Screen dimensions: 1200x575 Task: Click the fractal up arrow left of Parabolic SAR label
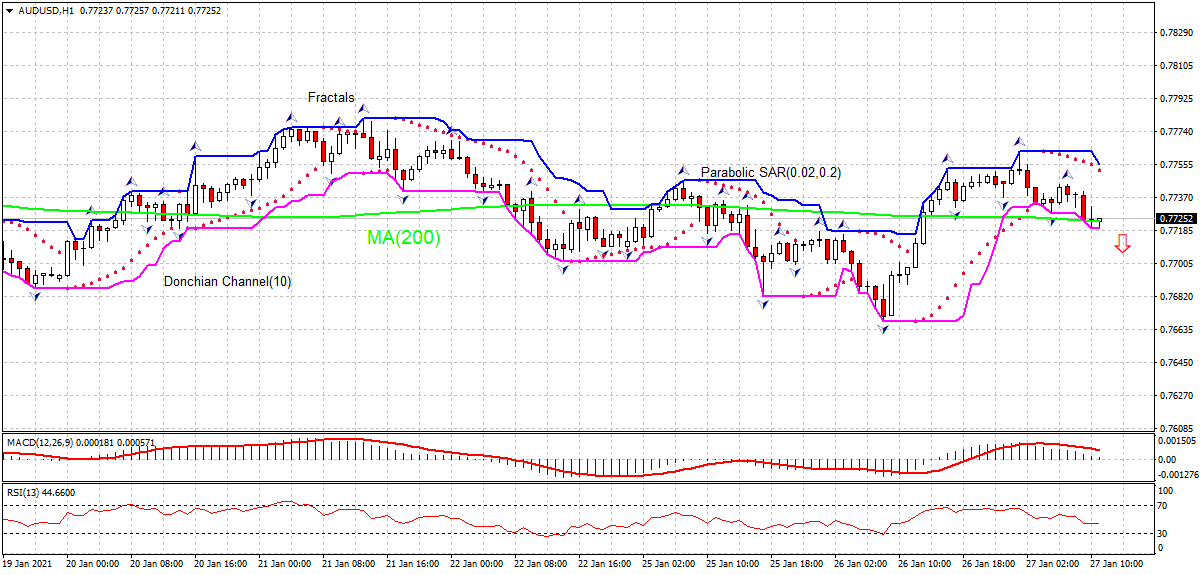pos(683,170)
